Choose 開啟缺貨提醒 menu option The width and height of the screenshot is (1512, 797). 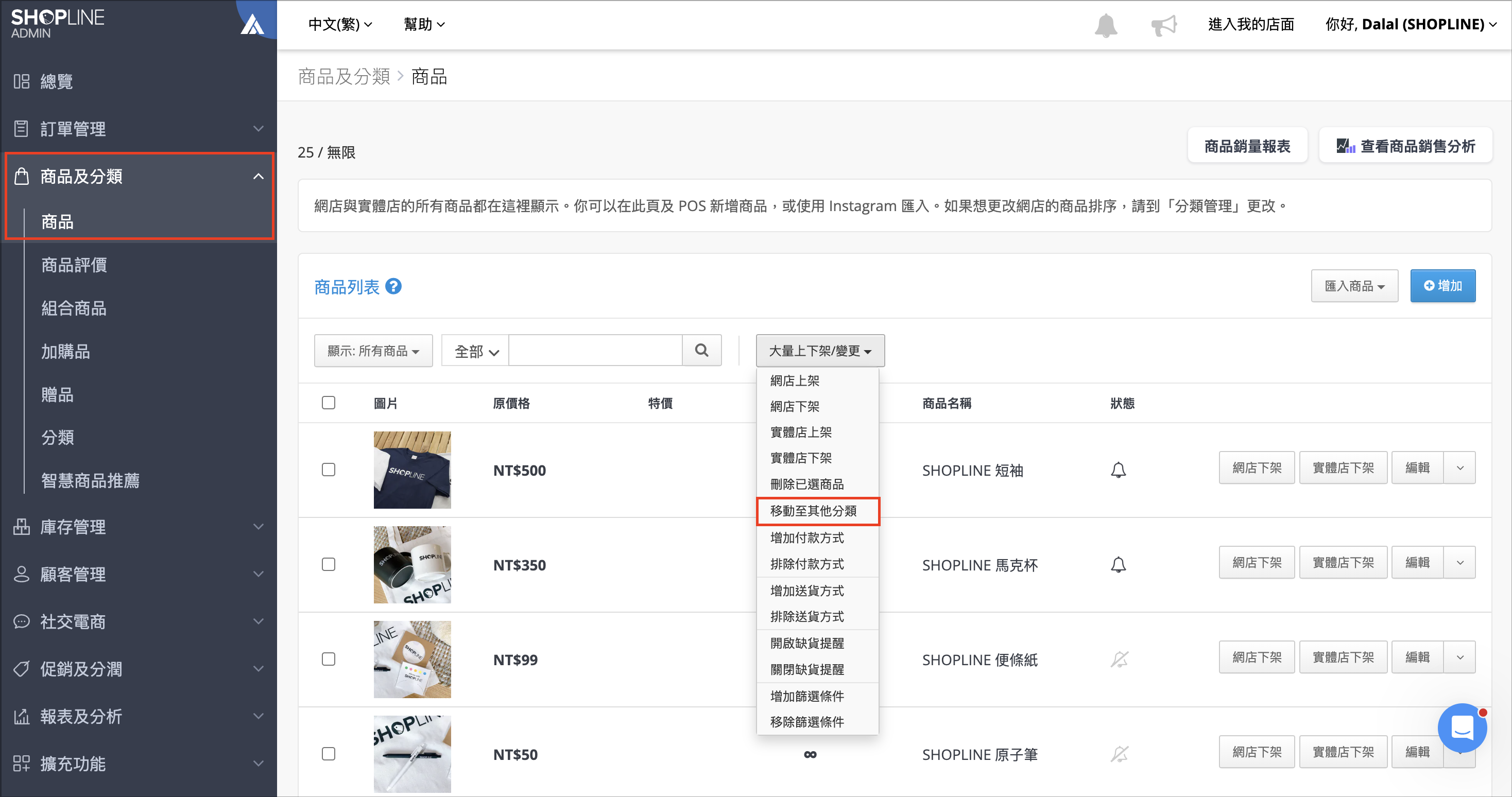(806, 643)
